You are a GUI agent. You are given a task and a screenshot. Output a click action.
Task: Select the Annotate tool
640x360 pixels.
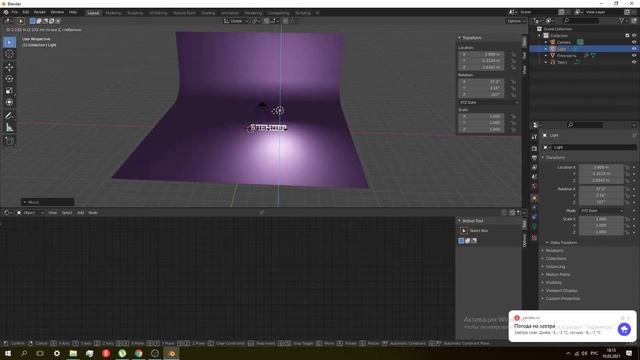point(9,116)
